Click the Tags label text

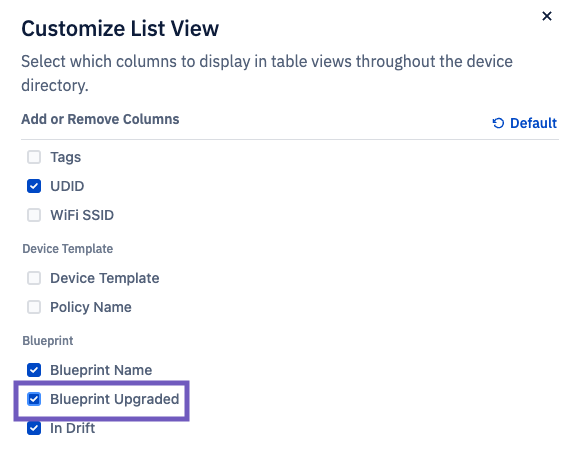66,157
